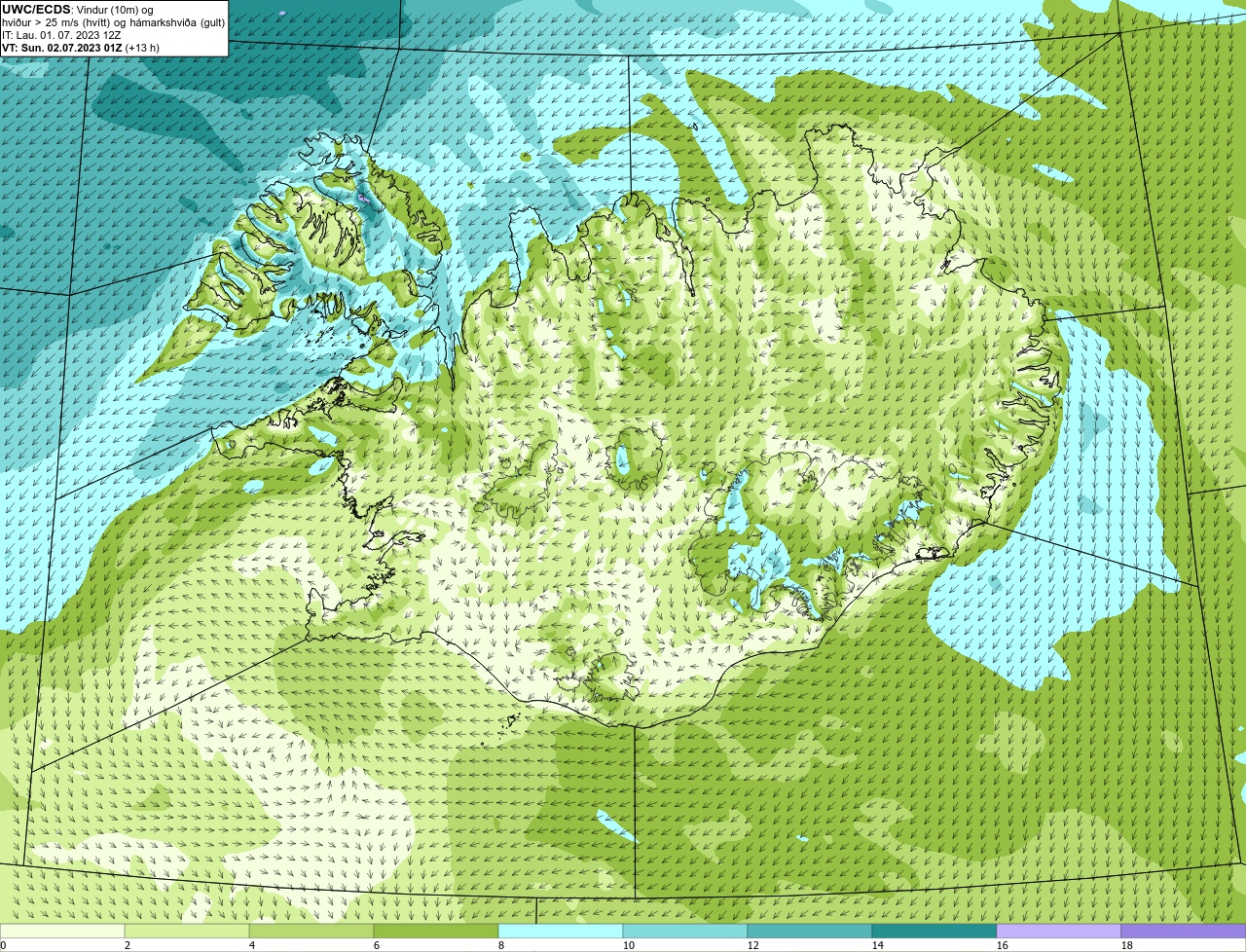Click the '4' legend scale label
The image size is (1246, 952).
pos(252,945)
